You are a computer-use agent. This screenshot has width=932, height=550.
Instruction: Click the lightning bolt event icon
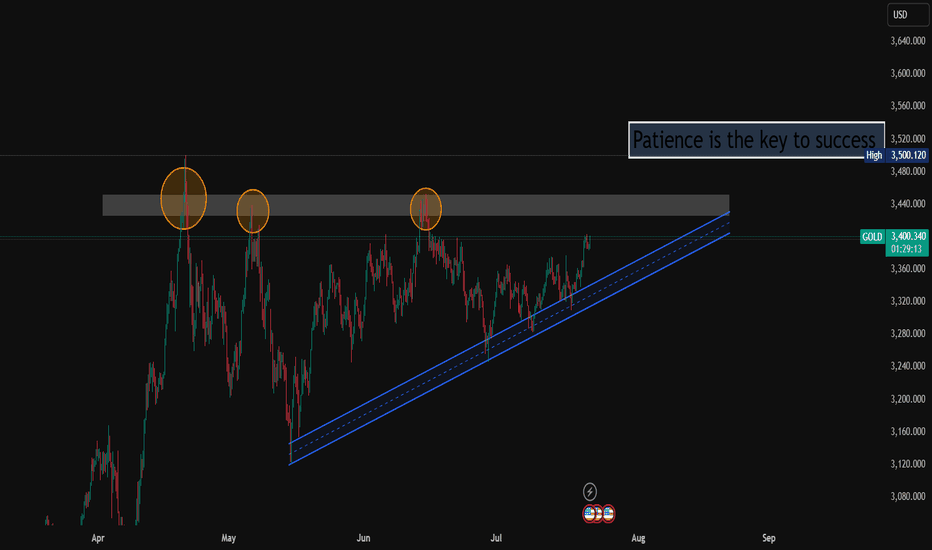[x=590, y=492]
